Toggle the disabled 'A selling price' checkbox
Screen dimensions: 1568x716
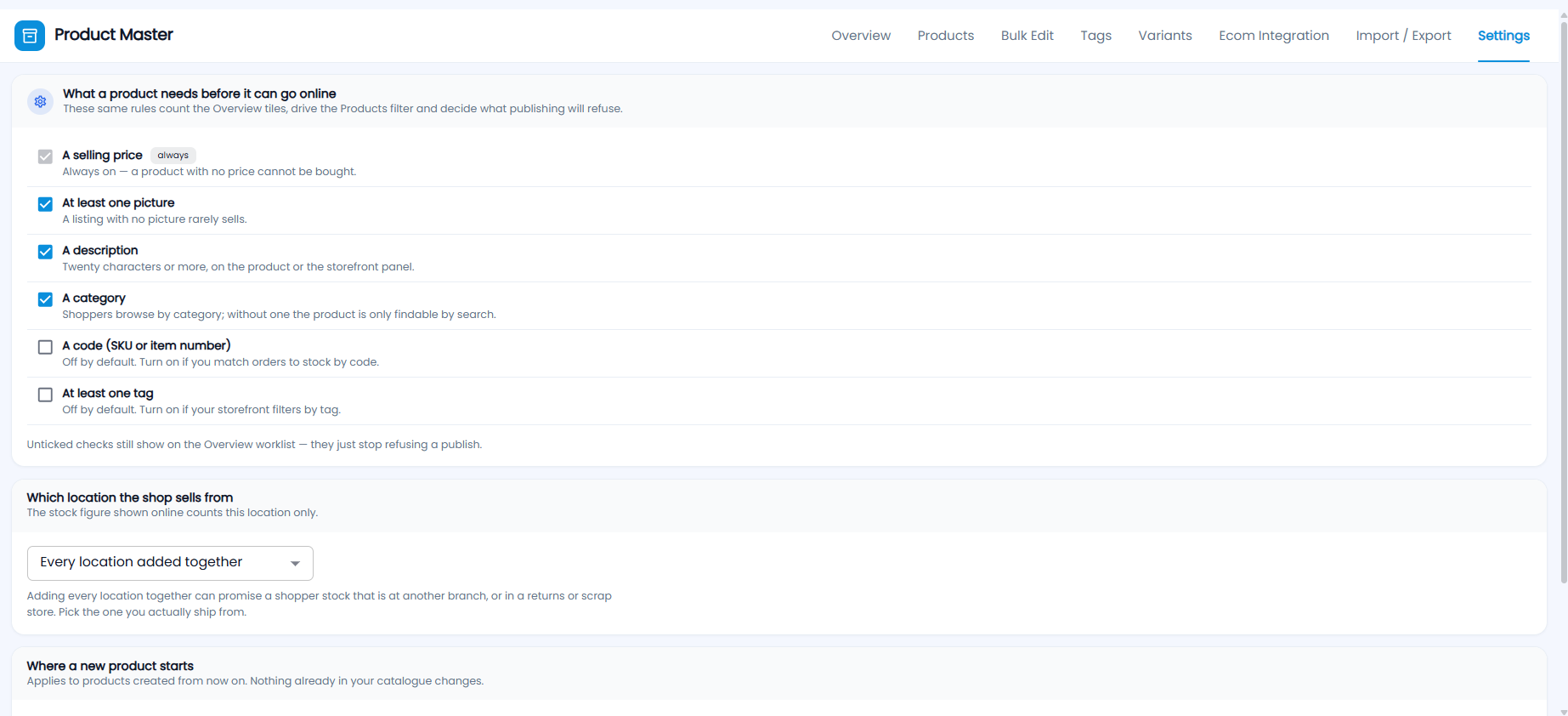coord(45,156)
